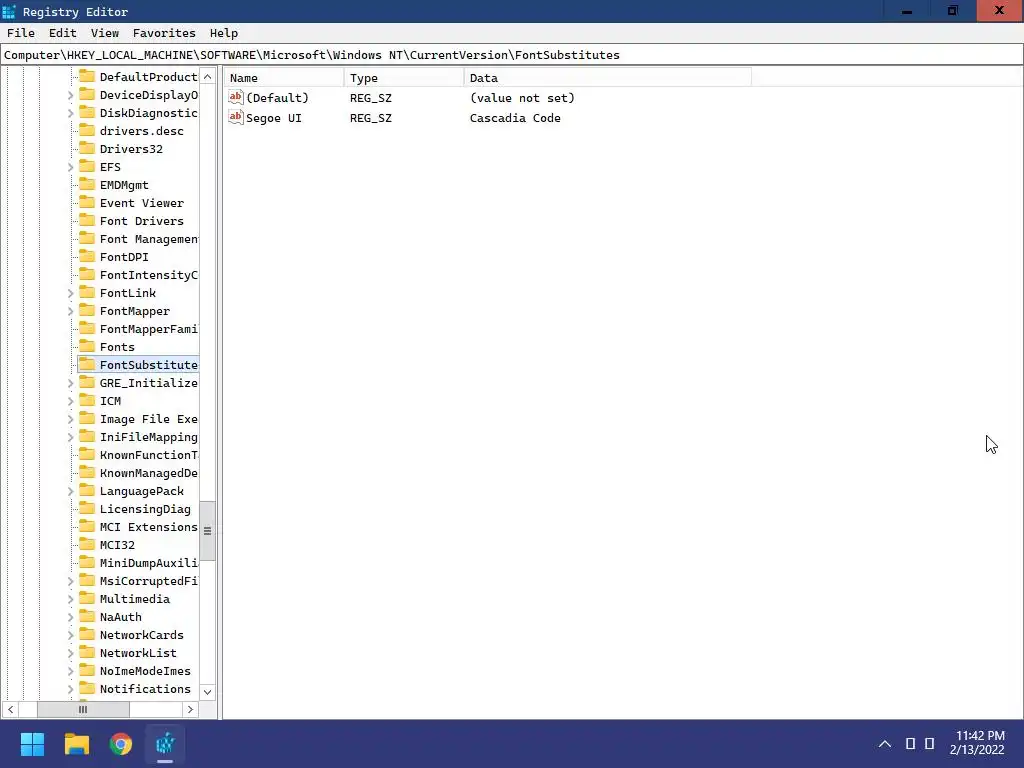This screenshot has width=1024, height=768.
Task: Click the (value not set) data cell
Action: 522,98
